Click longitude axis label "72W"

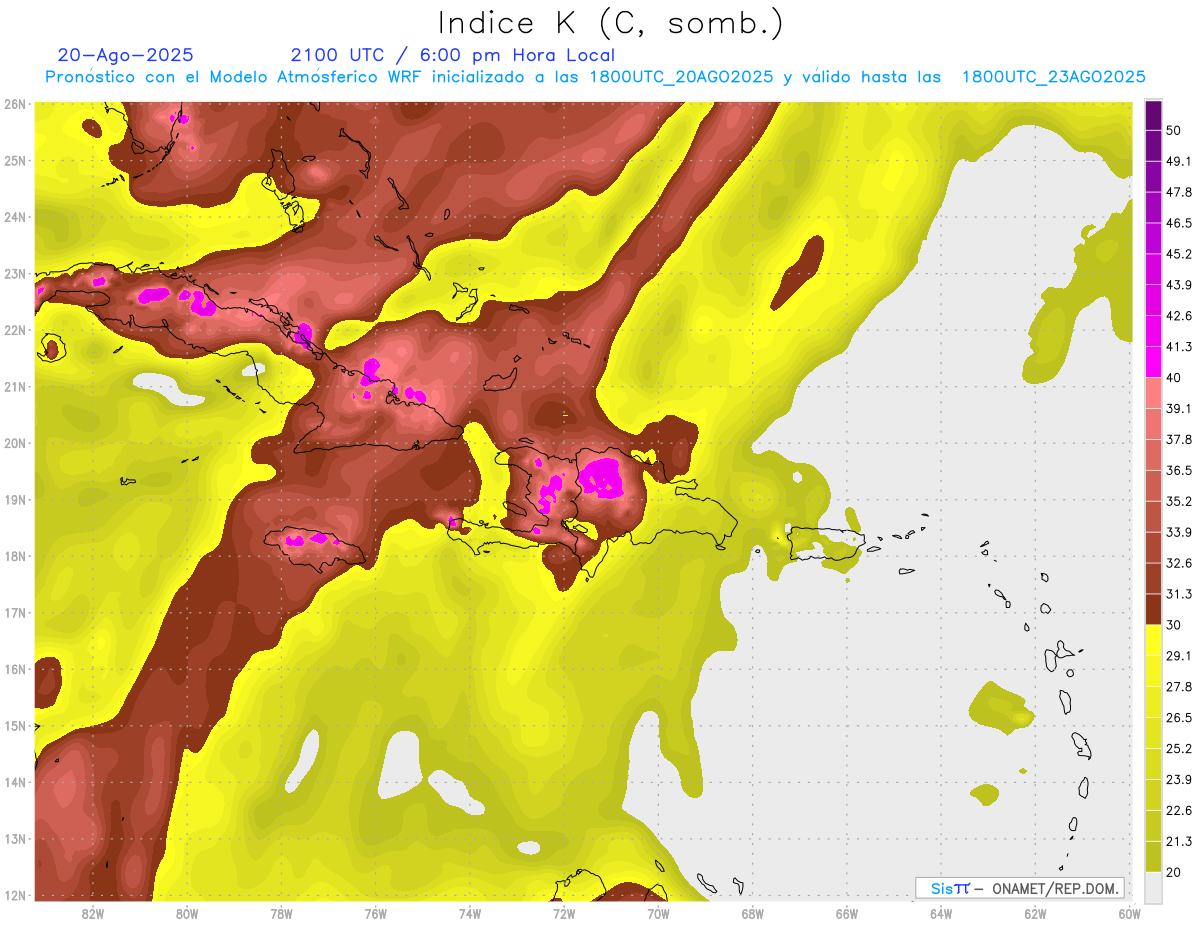[x=564, y=913]
